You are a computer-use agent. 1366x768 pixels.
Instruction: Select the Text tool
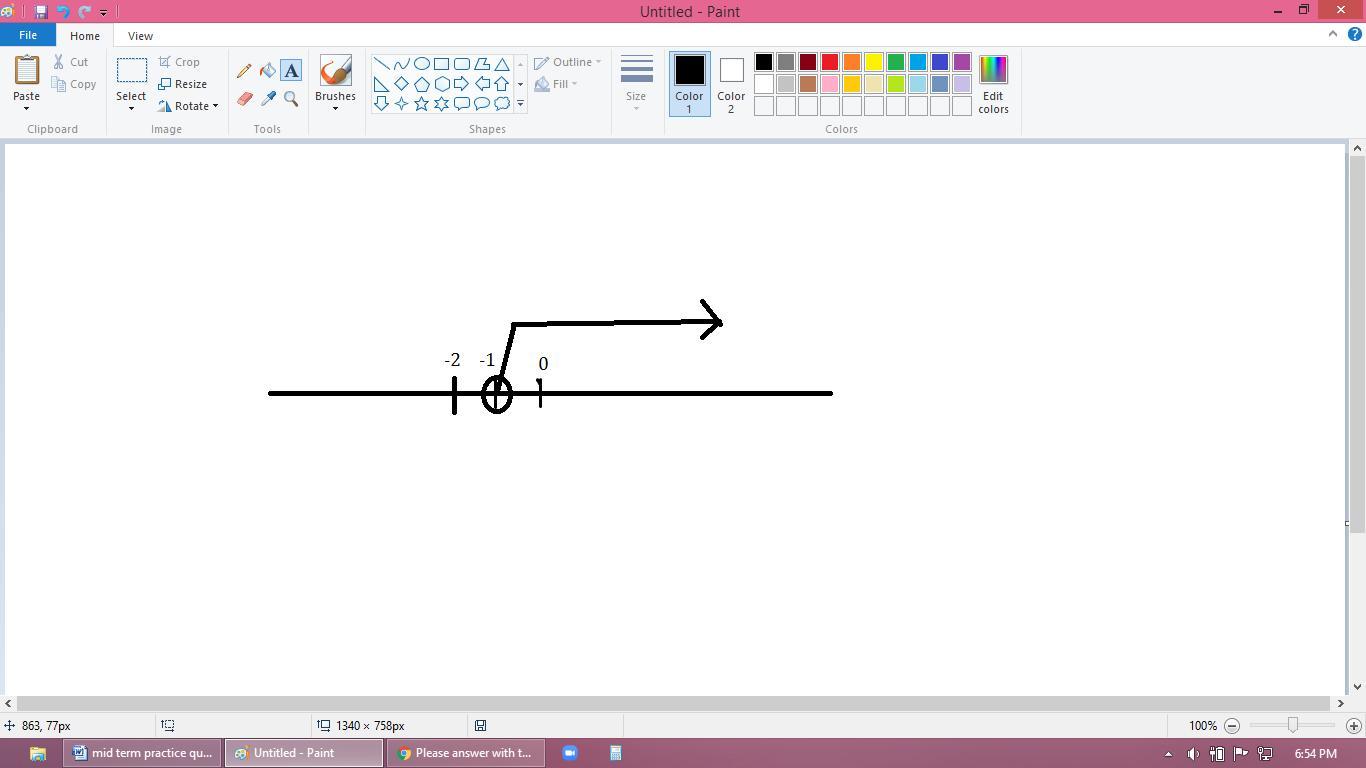291,71
